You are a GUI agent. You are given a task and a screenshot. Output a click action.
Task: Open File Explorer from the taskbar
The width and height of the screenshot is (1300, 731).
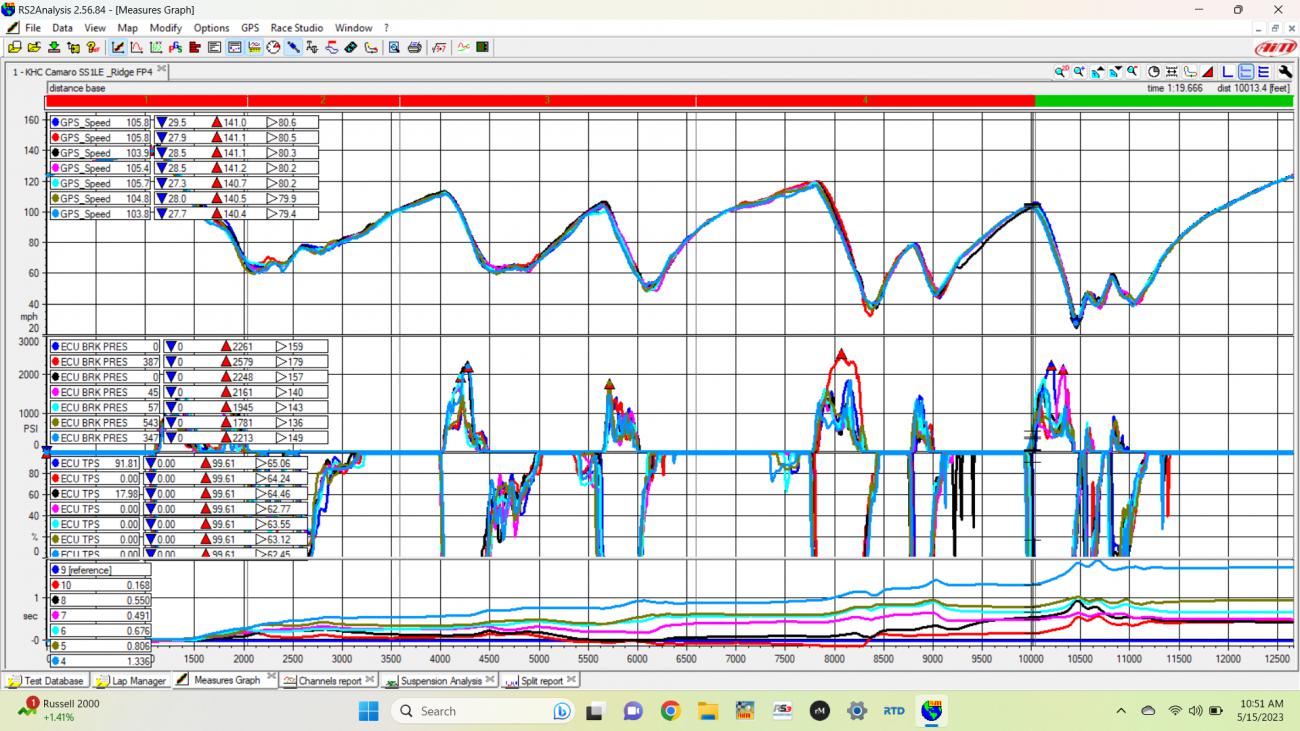[708, 711]
